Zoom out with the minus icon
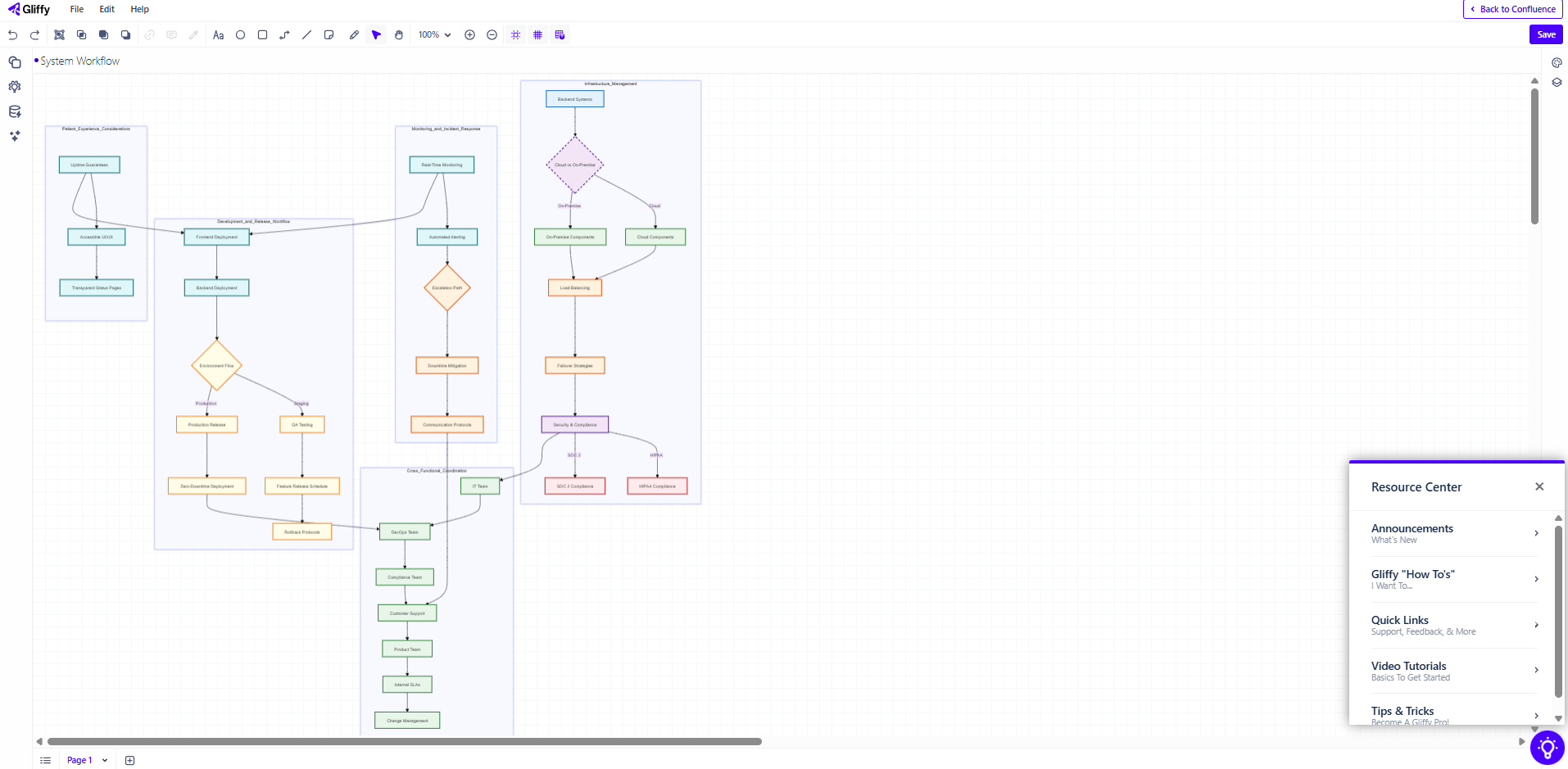 (492, 35)
